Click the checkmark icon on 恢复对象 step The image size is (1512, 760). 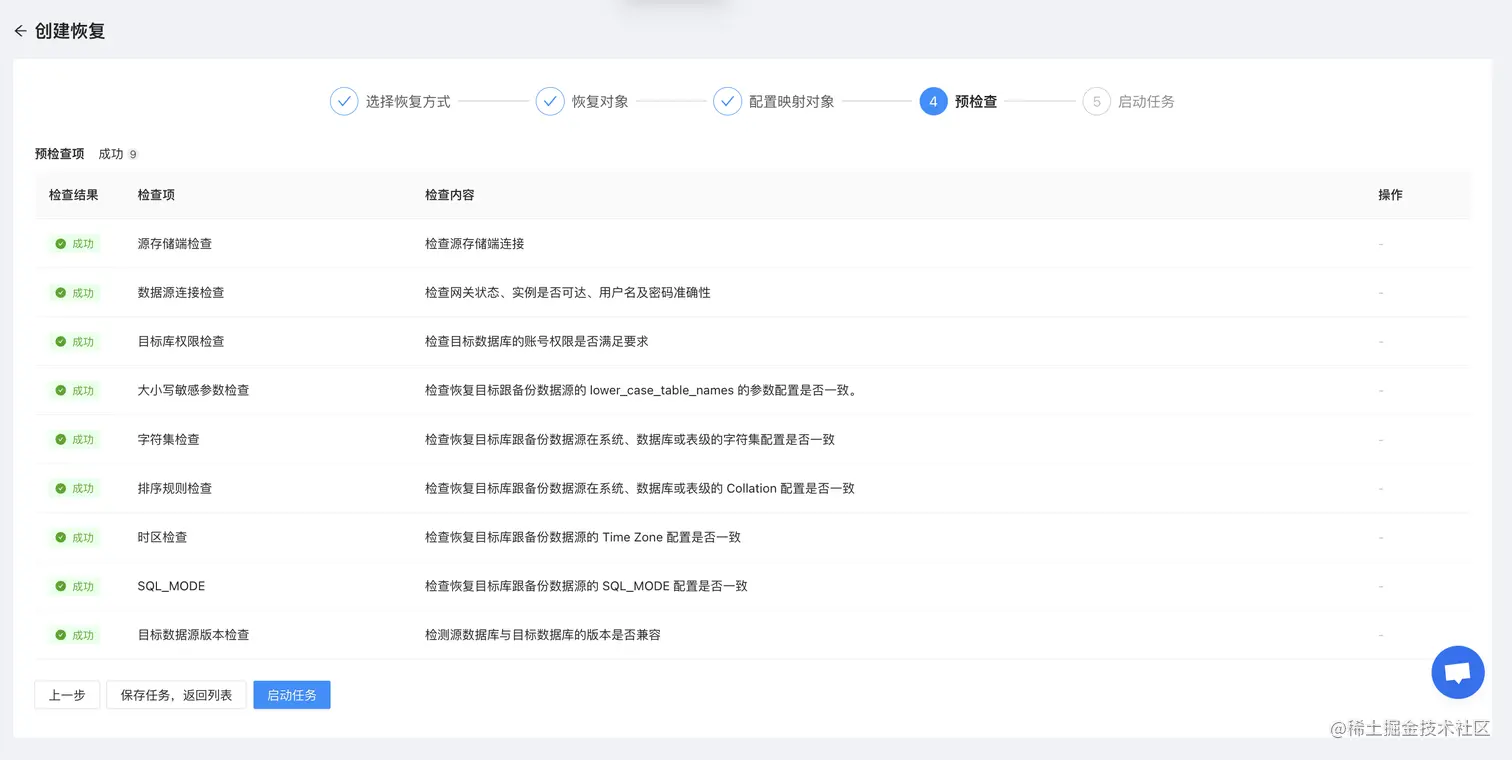[x=550, y=101]
